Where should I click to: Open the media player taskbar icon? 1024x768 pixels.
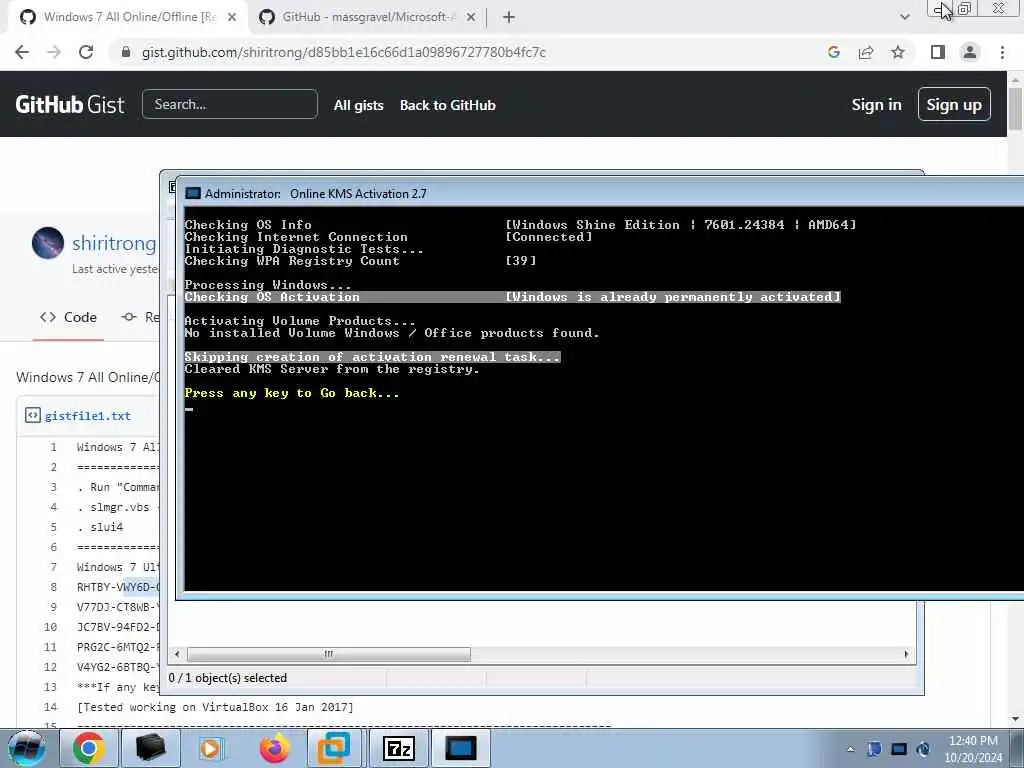(x=211, y=748)
